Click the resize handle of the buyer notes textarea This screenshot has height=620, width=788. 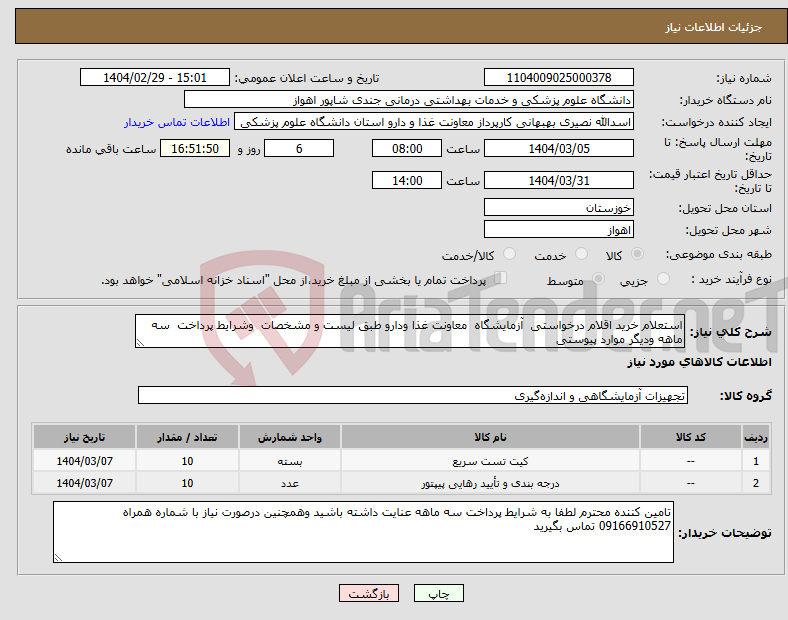(x=58, y=558)
